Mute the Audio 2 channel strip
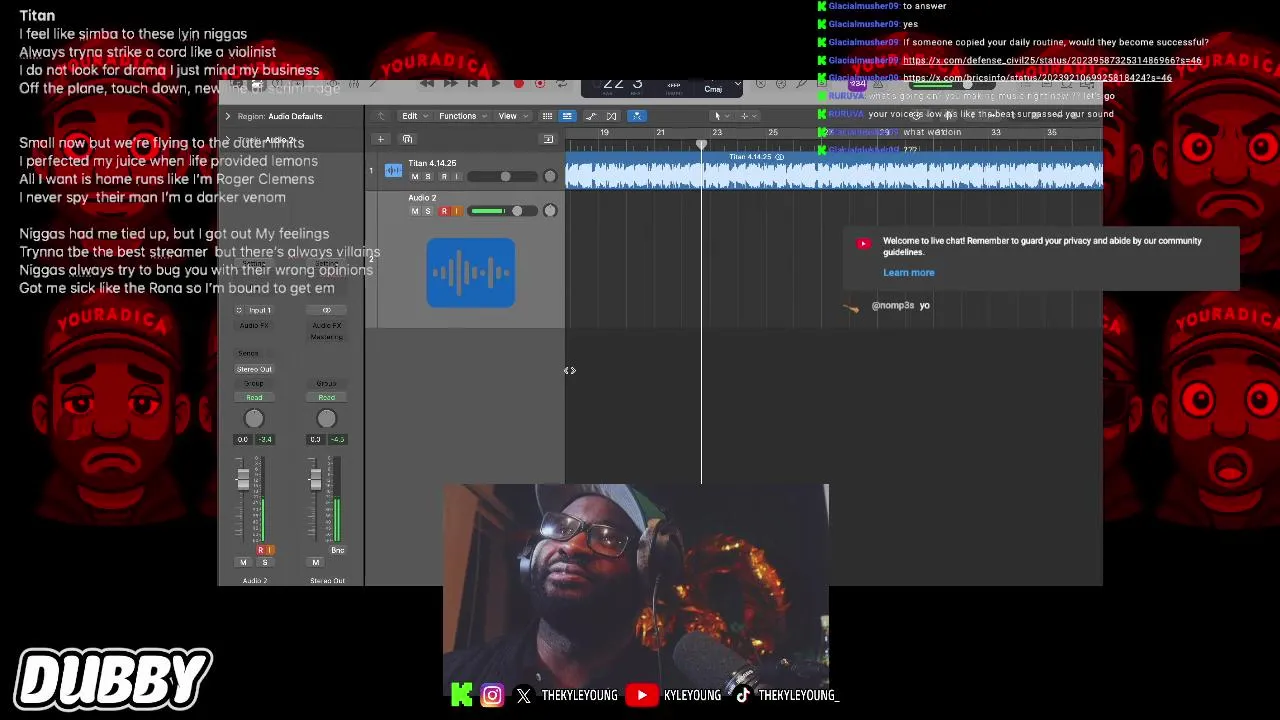The image size is (1280, 720). [x=243, y=563]
